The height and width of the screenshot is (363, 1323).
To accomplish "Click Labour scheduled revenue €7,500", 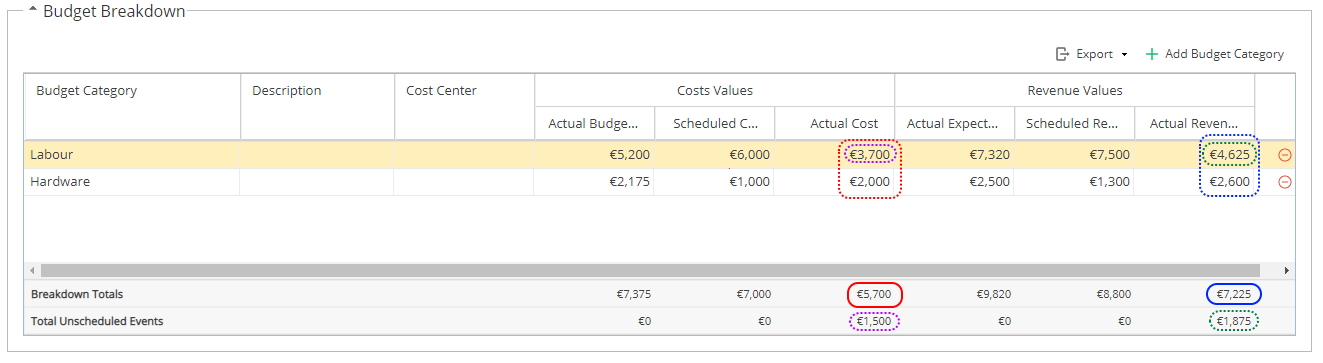I will (x=1109, y=155).
